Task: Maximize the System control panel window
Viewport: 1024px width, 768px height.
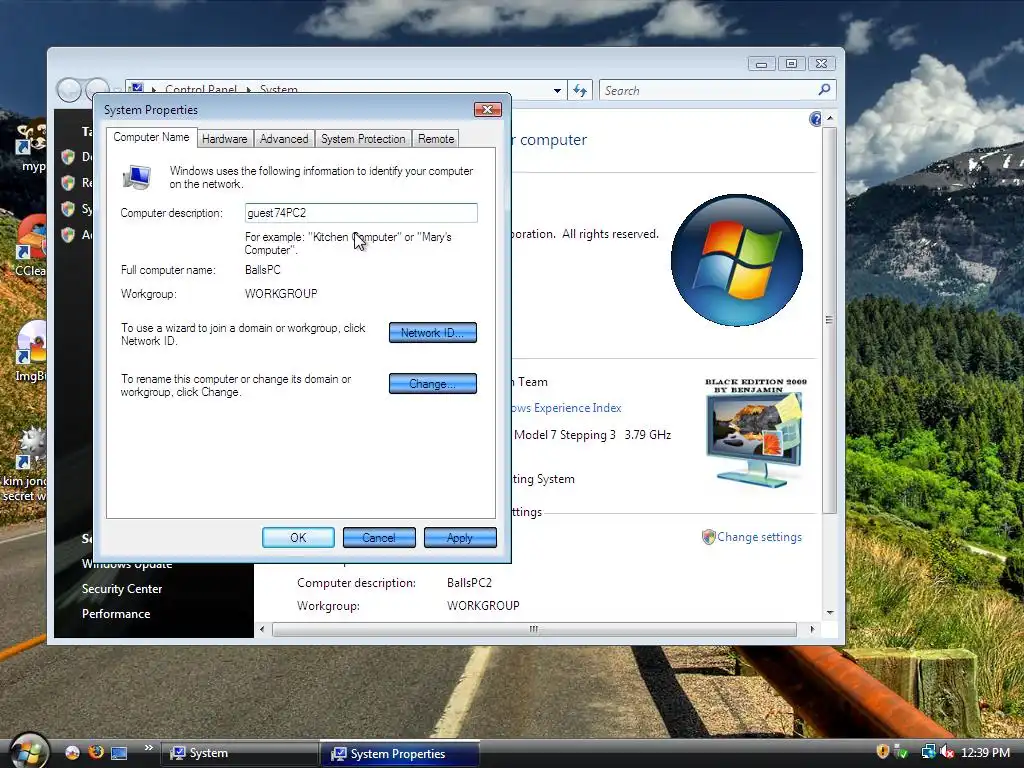Action: [x=792, y=63]
